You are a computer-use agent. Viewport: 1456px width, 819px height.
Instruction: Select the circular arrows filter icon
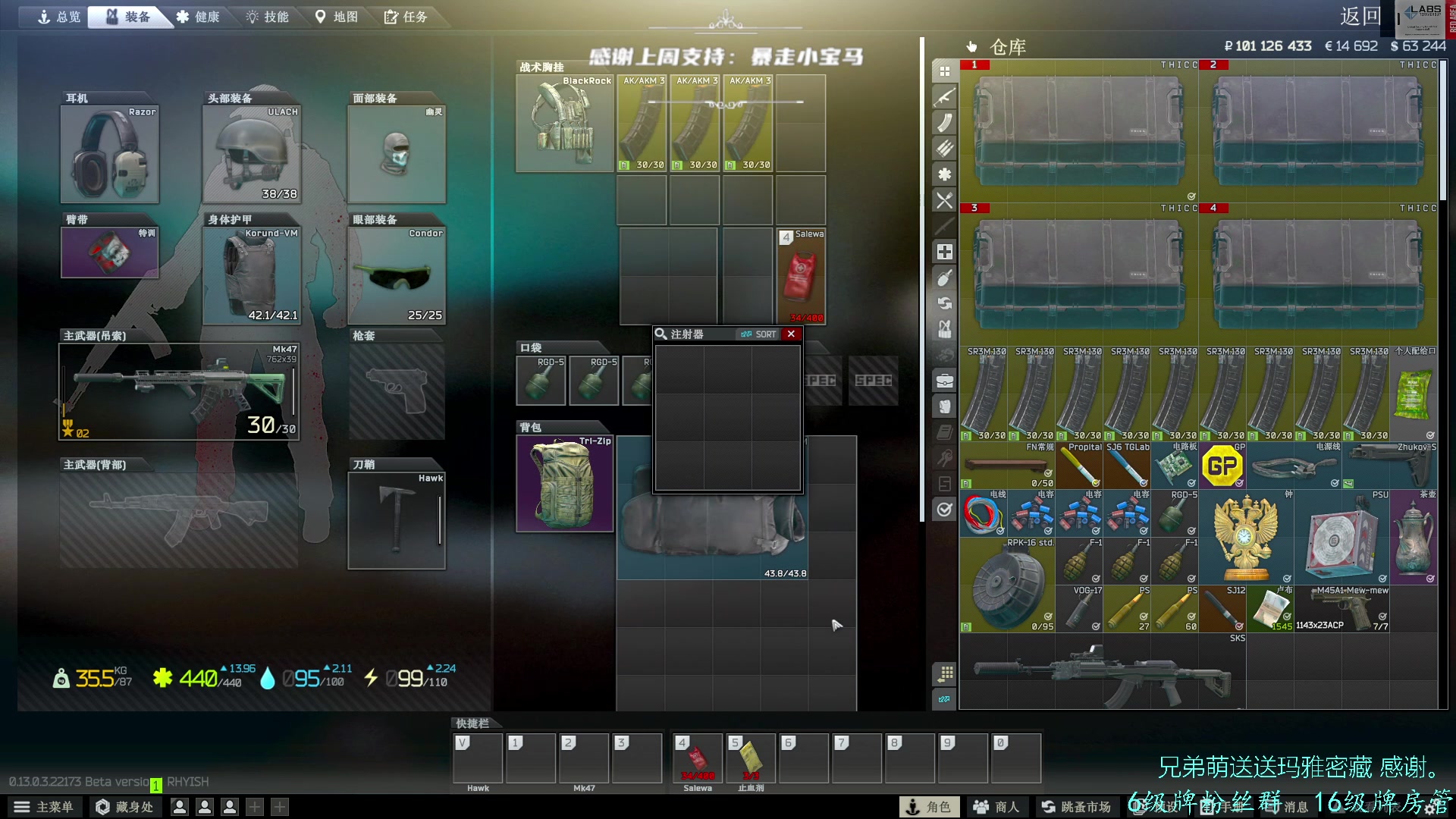(x=944, y=303)
